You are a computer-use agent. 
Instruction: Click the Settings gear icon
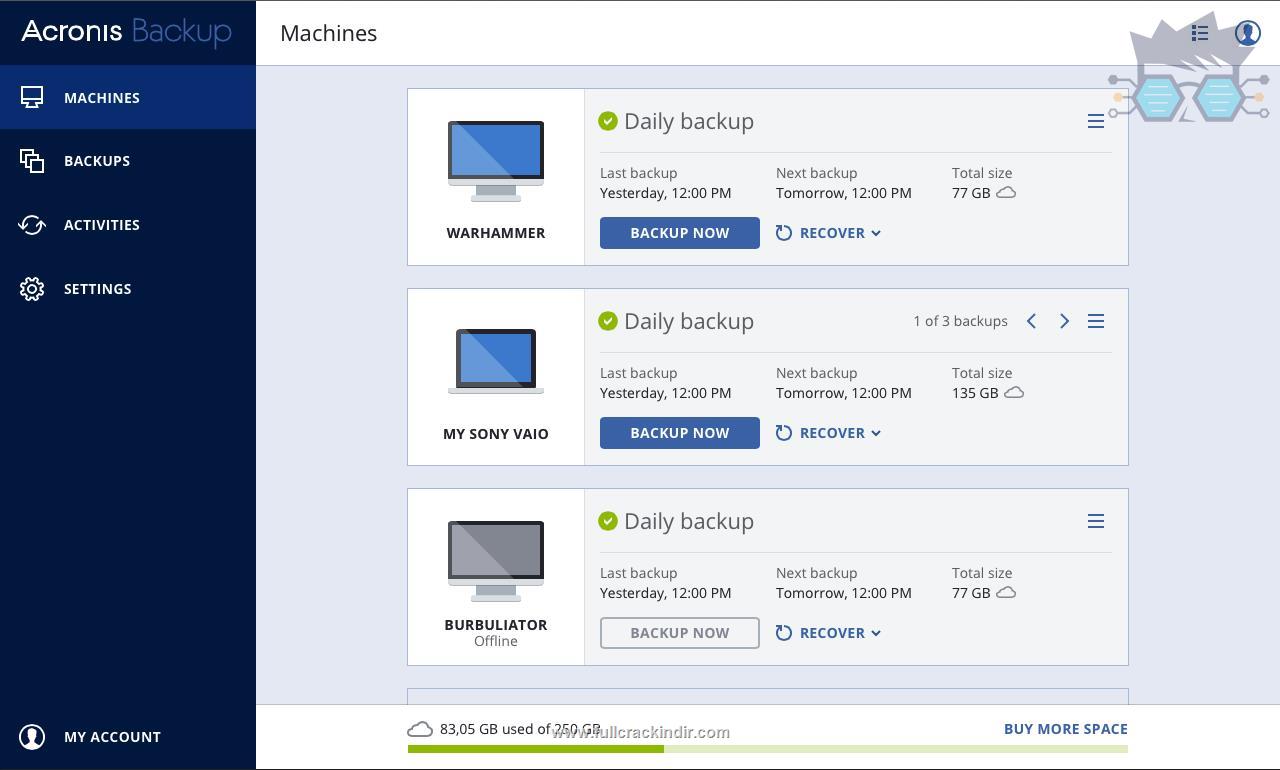pos(32,289)
